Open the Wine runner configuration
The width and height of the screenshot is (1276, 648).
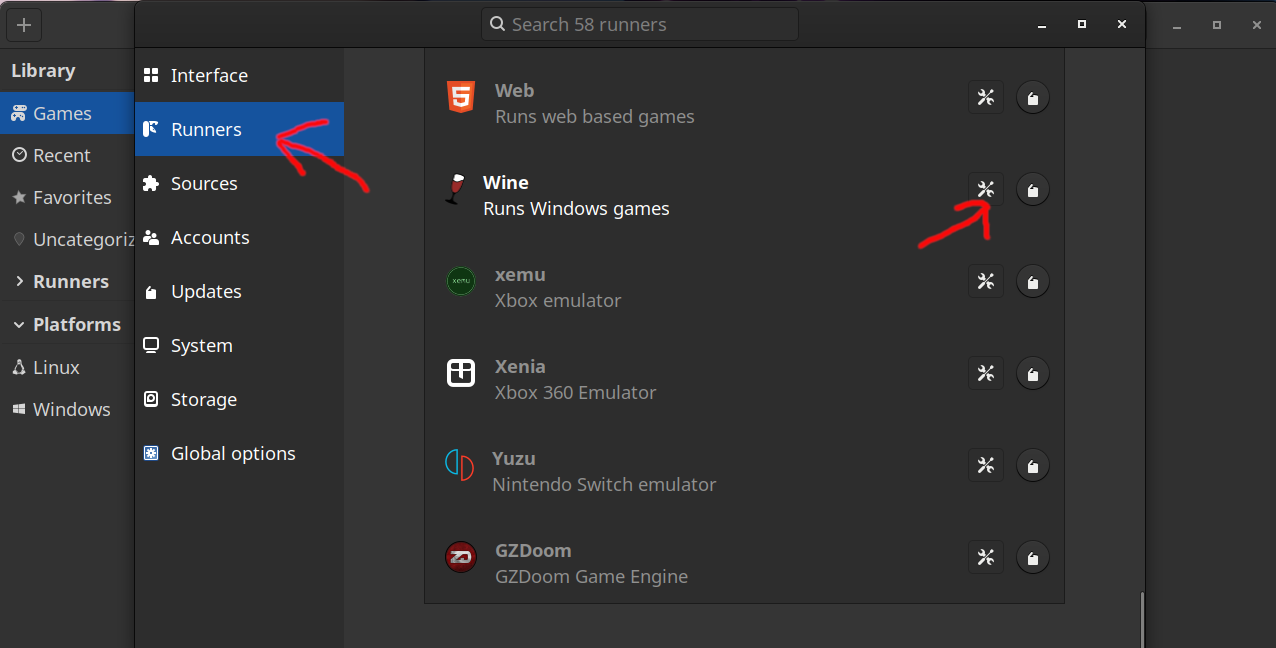click(986, 189)
